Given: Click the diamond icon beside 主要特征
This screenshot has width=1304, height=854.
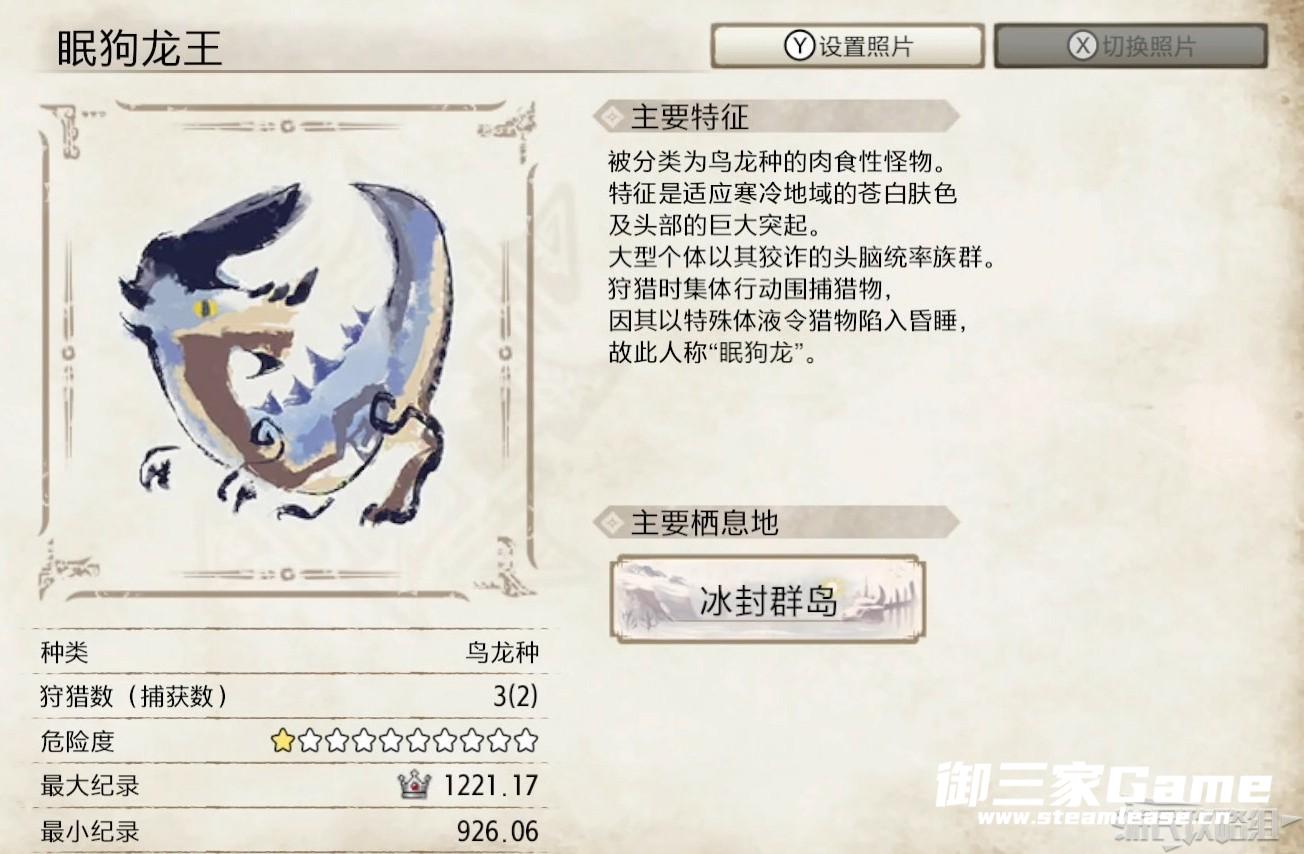Looking at the screenshot, I should (x=607, y=117).
